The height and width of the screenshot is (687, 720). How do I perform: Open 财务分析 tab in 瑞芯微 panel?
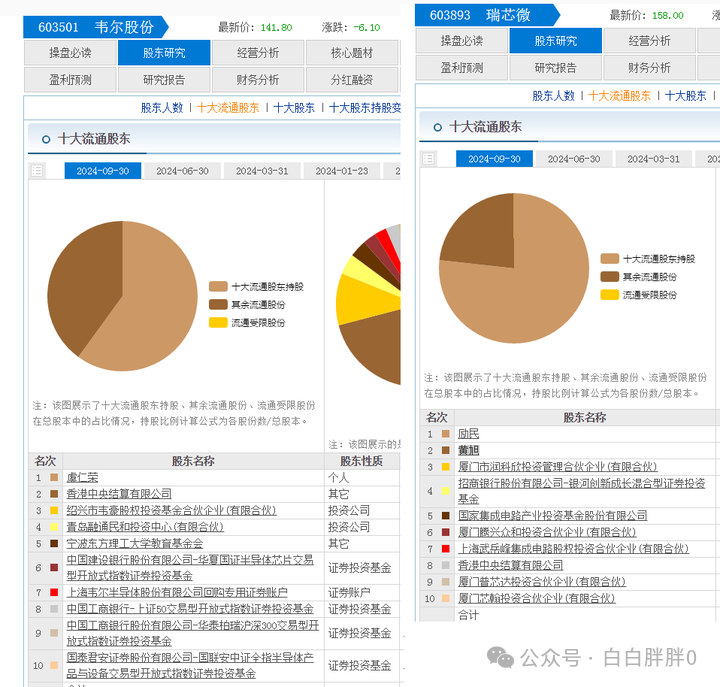[x=649, y=68]
